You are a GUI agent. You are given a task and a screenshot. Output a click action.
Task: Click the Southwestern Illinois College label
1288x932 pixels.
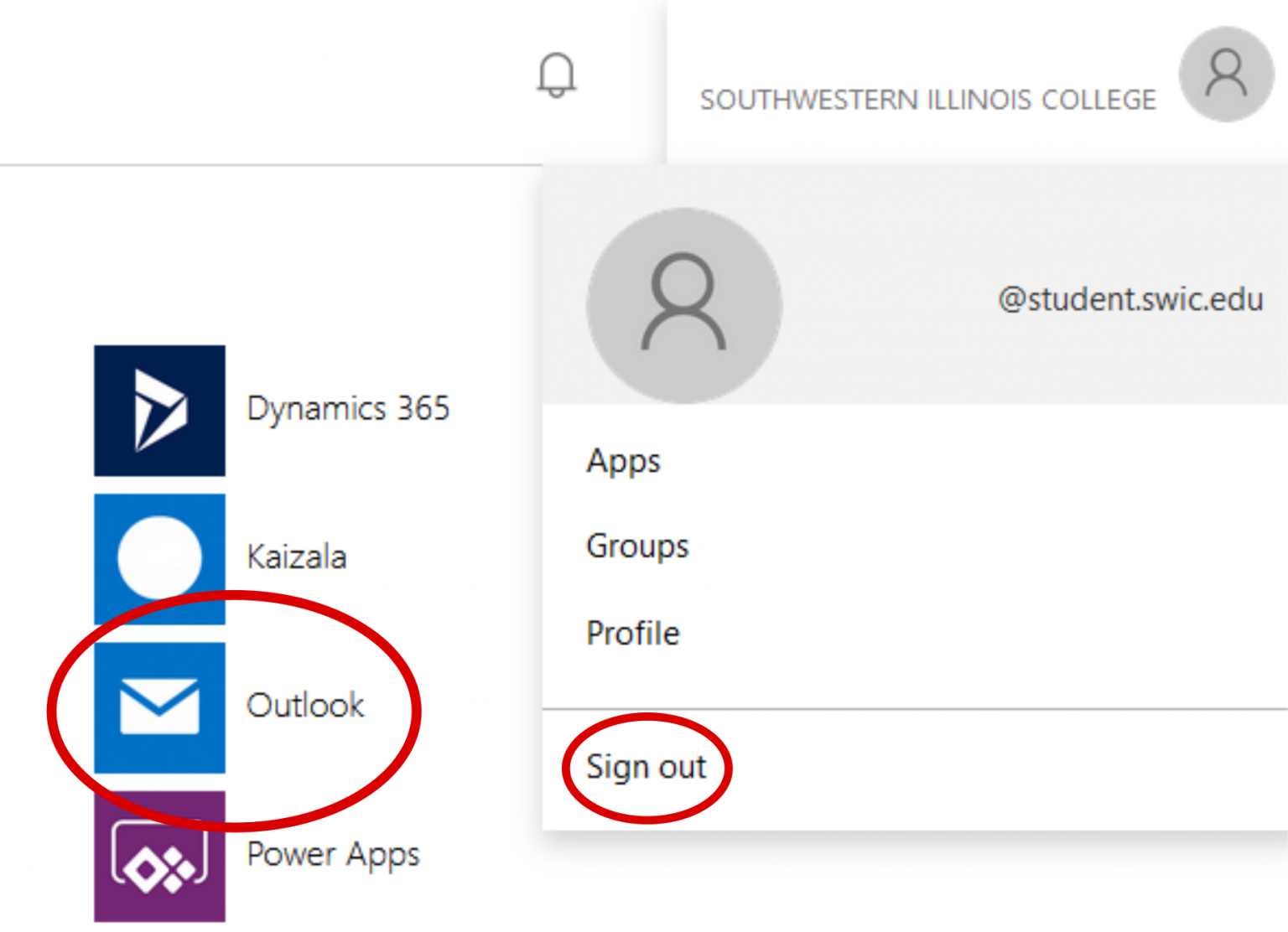pyautogui.click(x=929, y=100)
